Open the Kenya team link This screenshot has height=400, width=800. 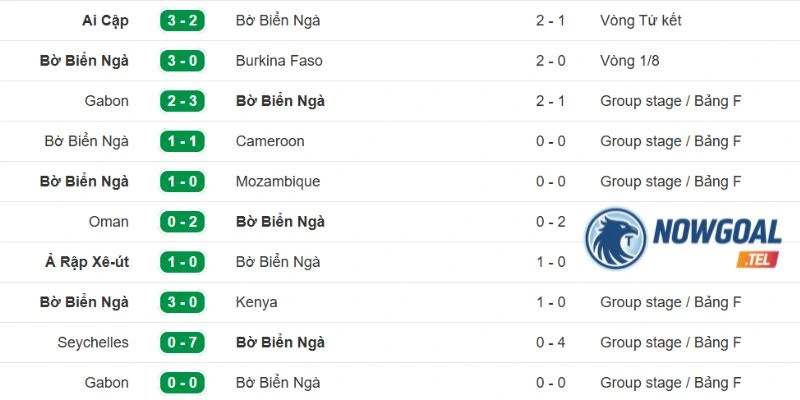257,302
